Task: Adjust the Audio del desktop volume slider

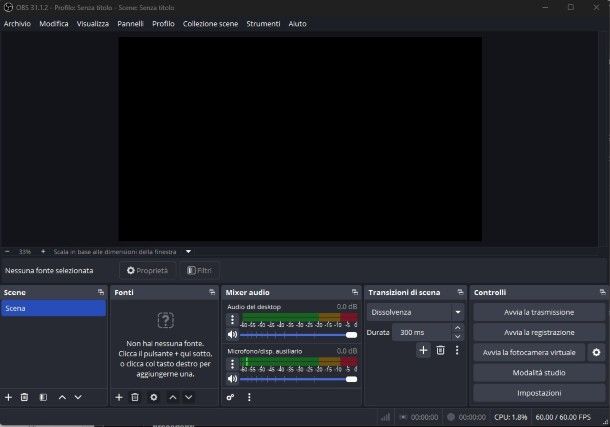Action: [x=298, y=335]
